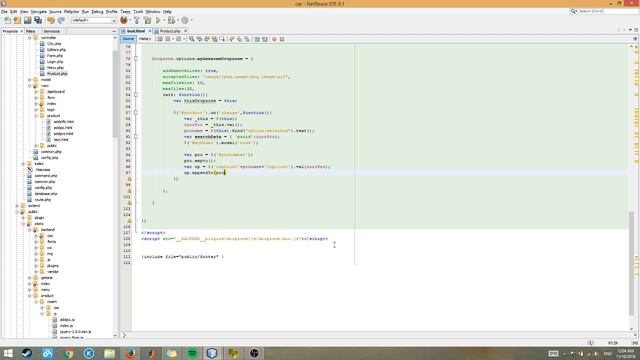The height and width of the screenshot is (360, 640).
Task: Open the Navigate menu
Action: click(x=39, y=12)
